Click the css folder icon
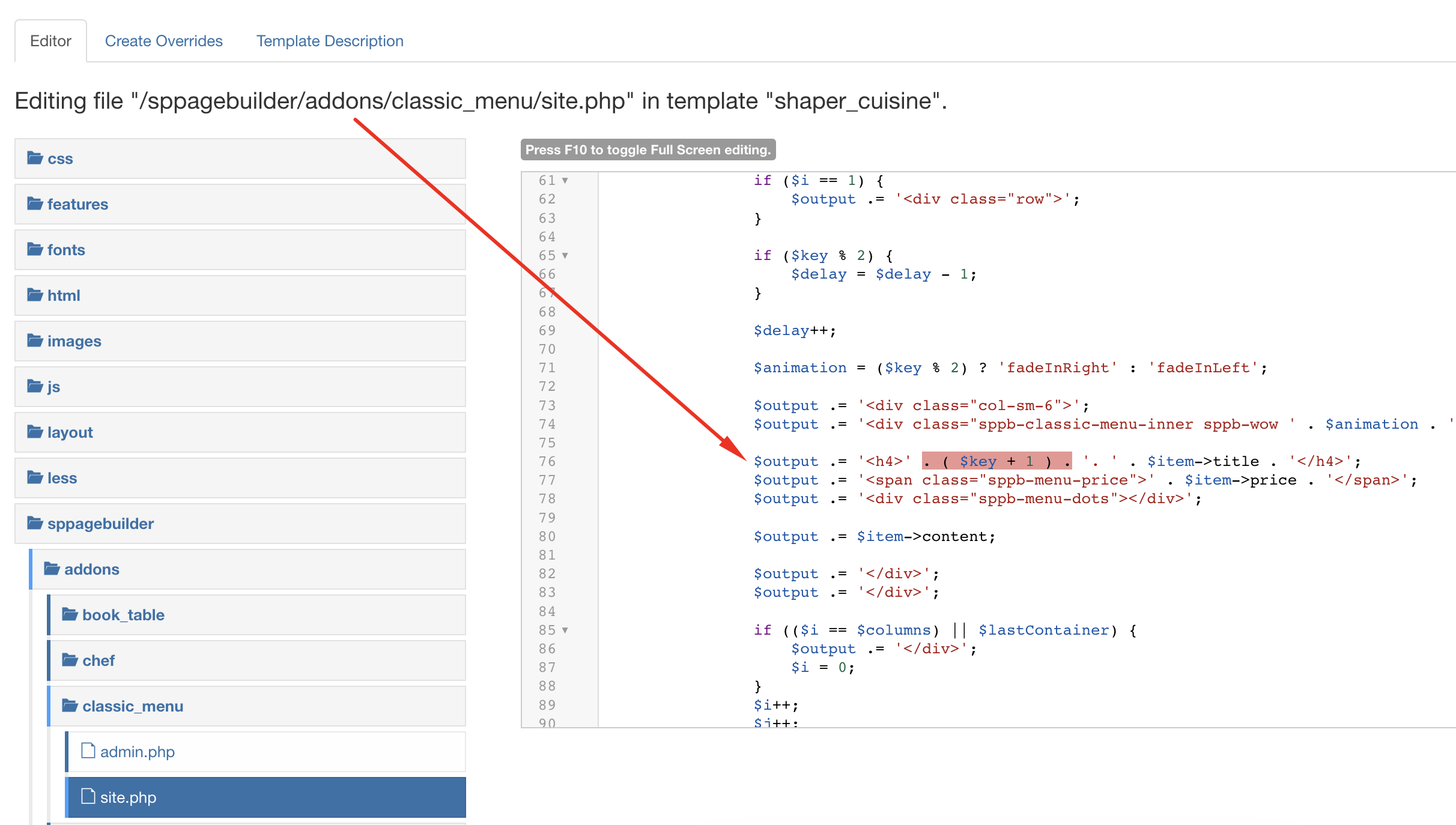This screenshot has height=825, width=1456. (35, 158)
